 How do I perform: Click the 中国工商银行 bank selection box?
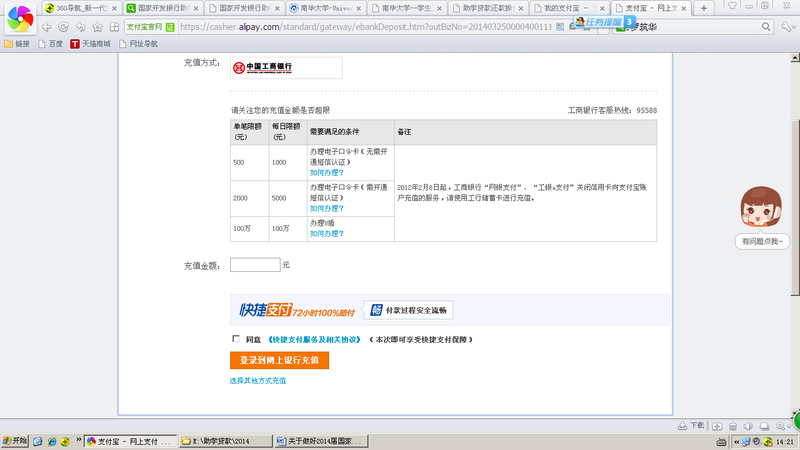(x=286, y=67)
